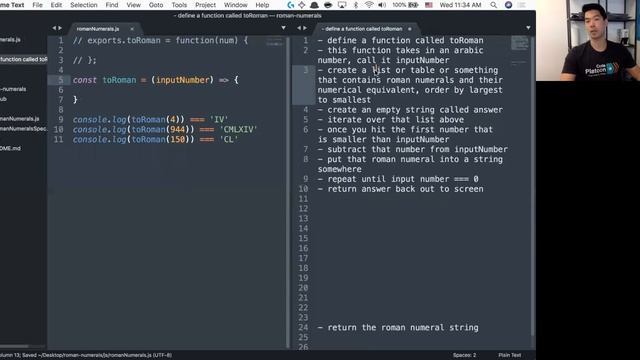Open the sidebar file ending 'DME.md'
Image resolution: width=640 pixels, height=360 pixels.
[11, 148]
